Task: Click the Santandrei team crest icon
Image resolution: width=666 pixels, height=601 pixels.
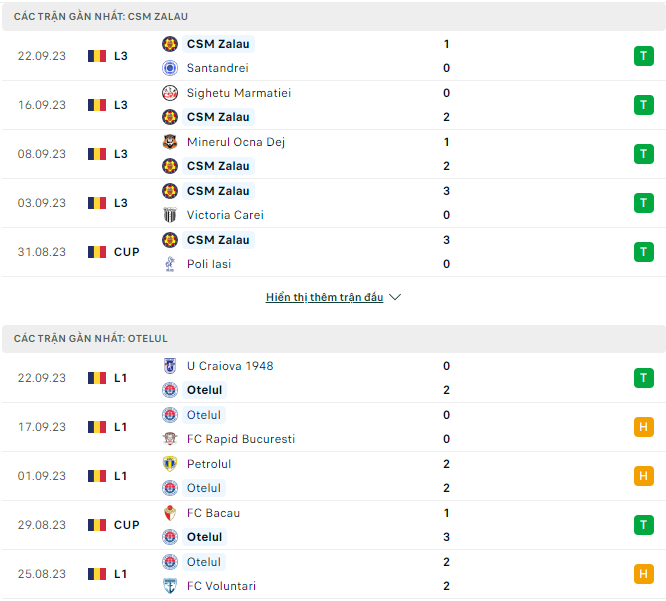Action: pyautogui.click(x=170, y=68)
